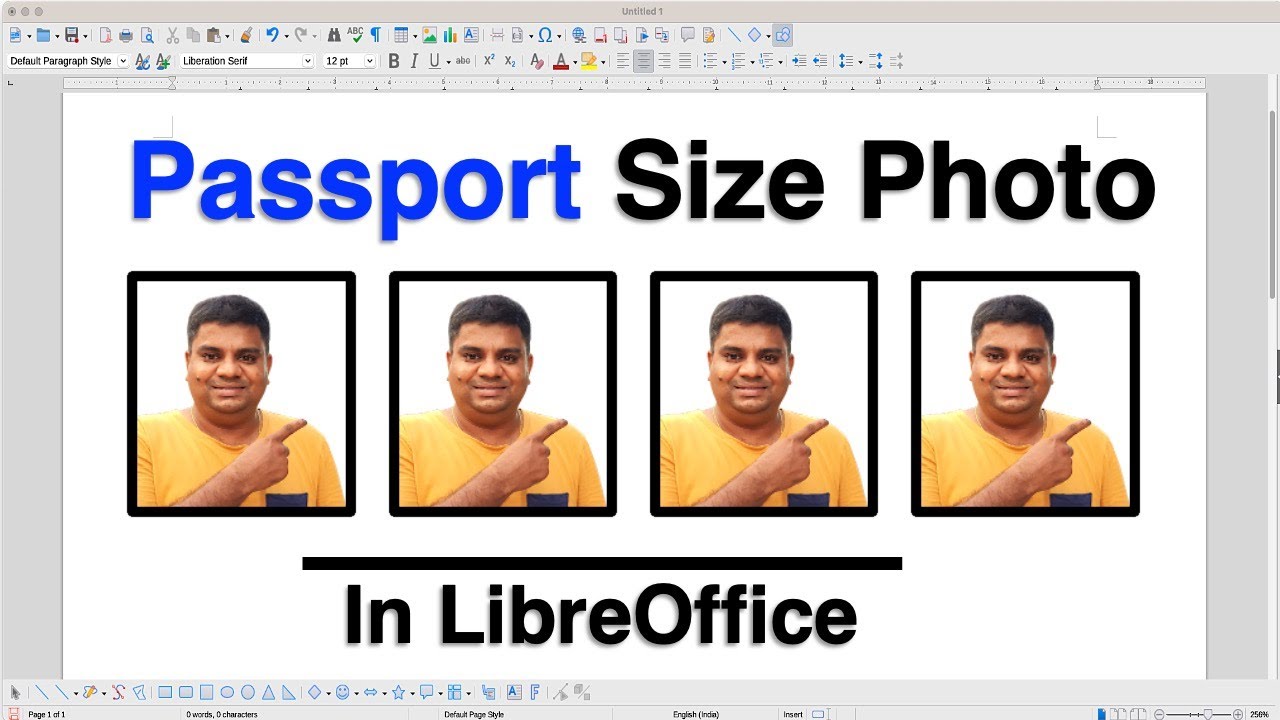Center align the paragraph

(x=643, y=61)
